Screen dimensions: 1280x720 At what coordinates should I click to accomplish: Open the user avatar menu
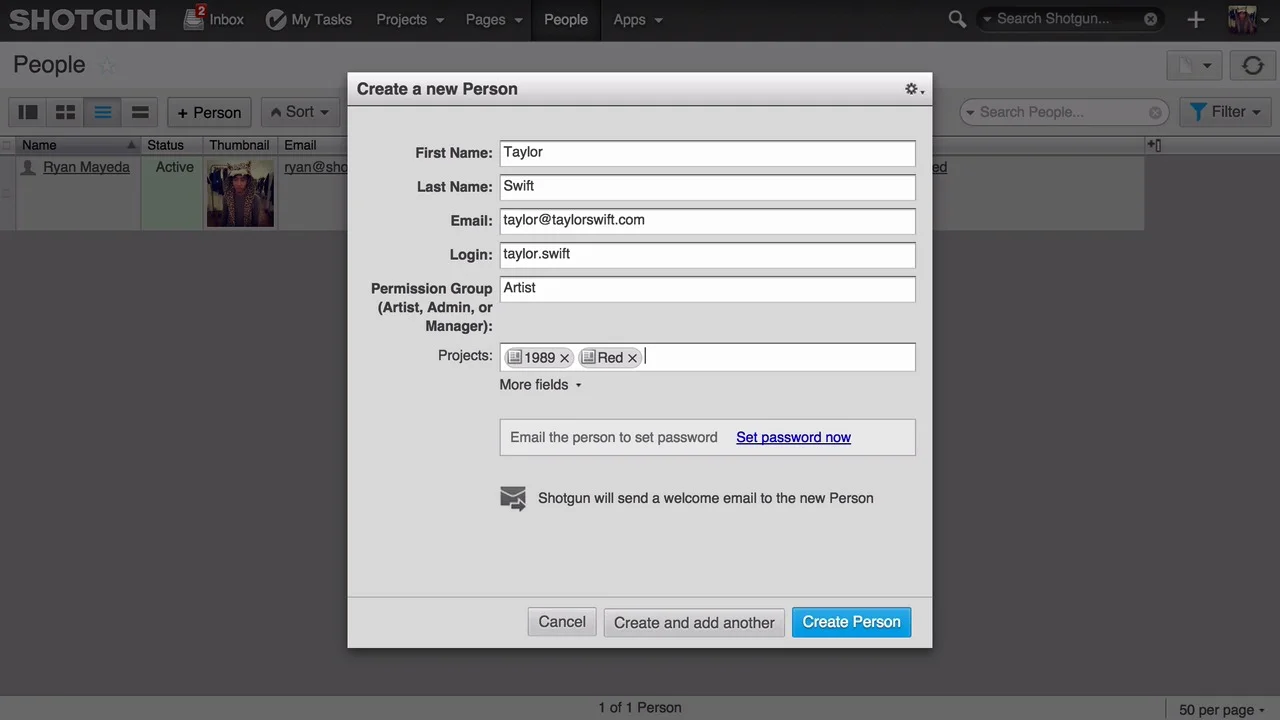click(x=1247, y=19)
